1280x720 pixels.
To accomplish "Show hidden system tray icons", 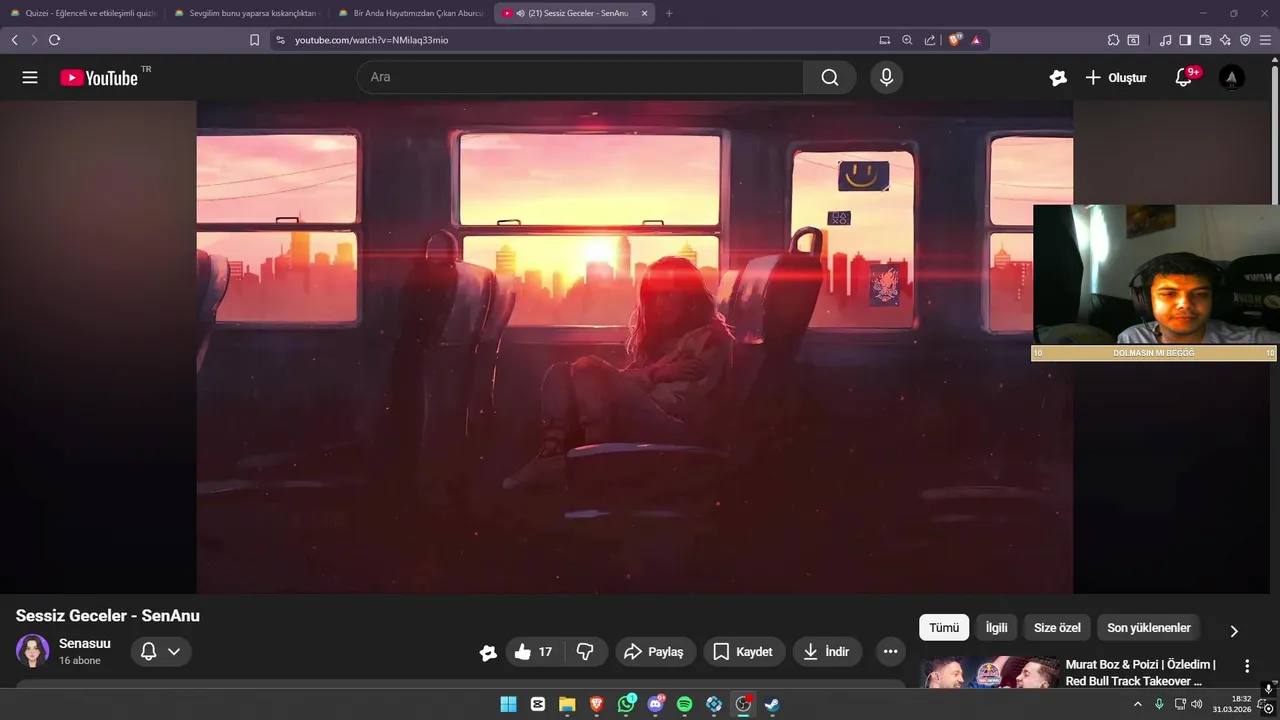I will tap(1137, 704).
